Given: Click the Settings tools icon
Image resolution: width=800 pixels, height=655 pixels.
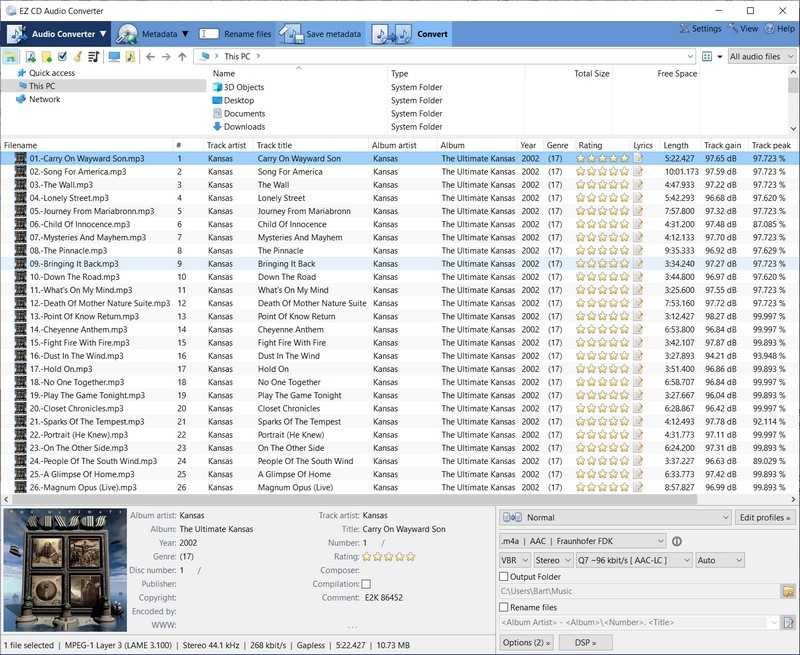Looking at the screenshot, I should [684, 29].
